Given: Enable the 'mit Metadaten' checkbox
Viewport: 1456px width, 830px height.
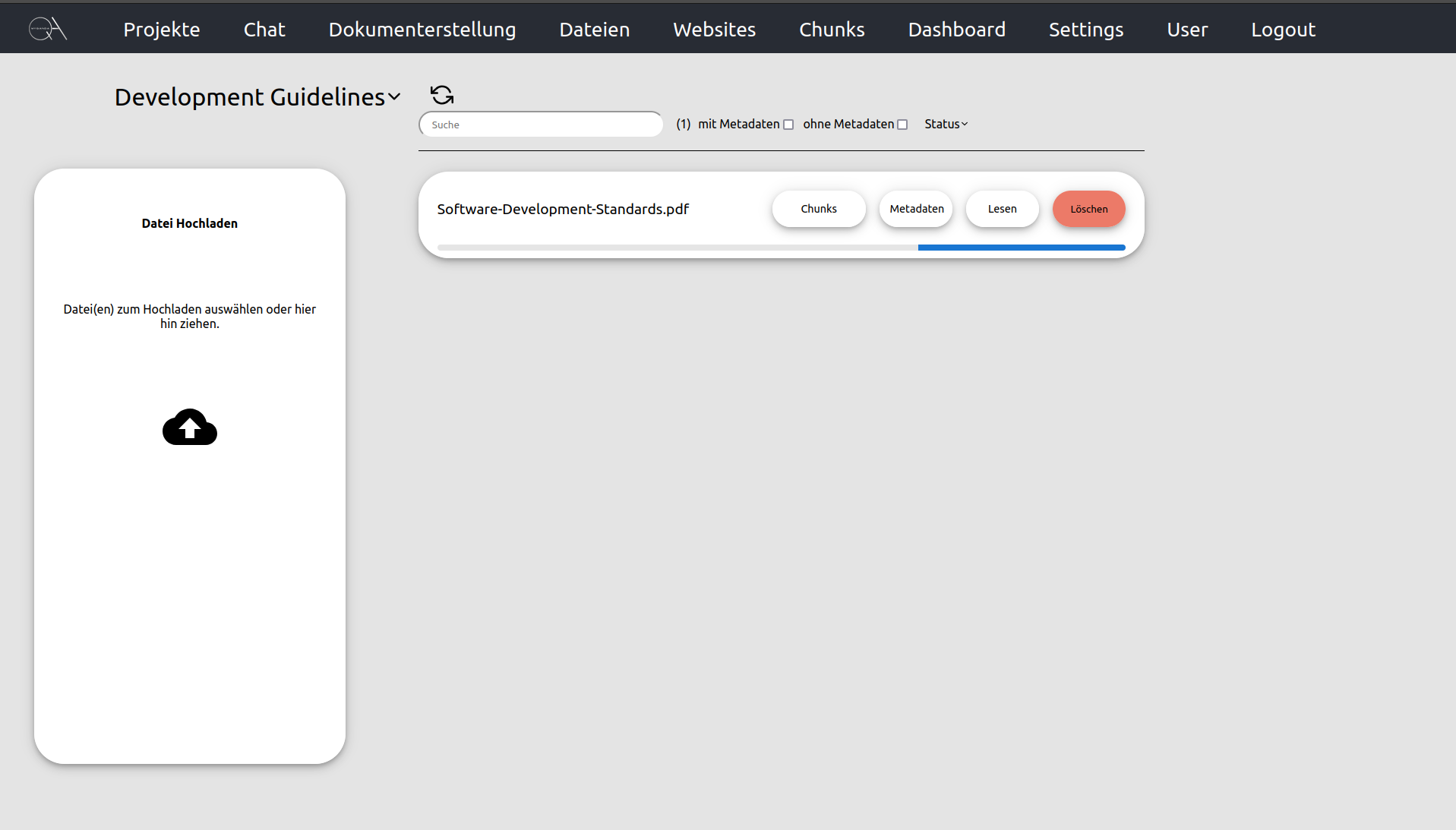Looking at the screenshot, I should click(x=788, y=125).
